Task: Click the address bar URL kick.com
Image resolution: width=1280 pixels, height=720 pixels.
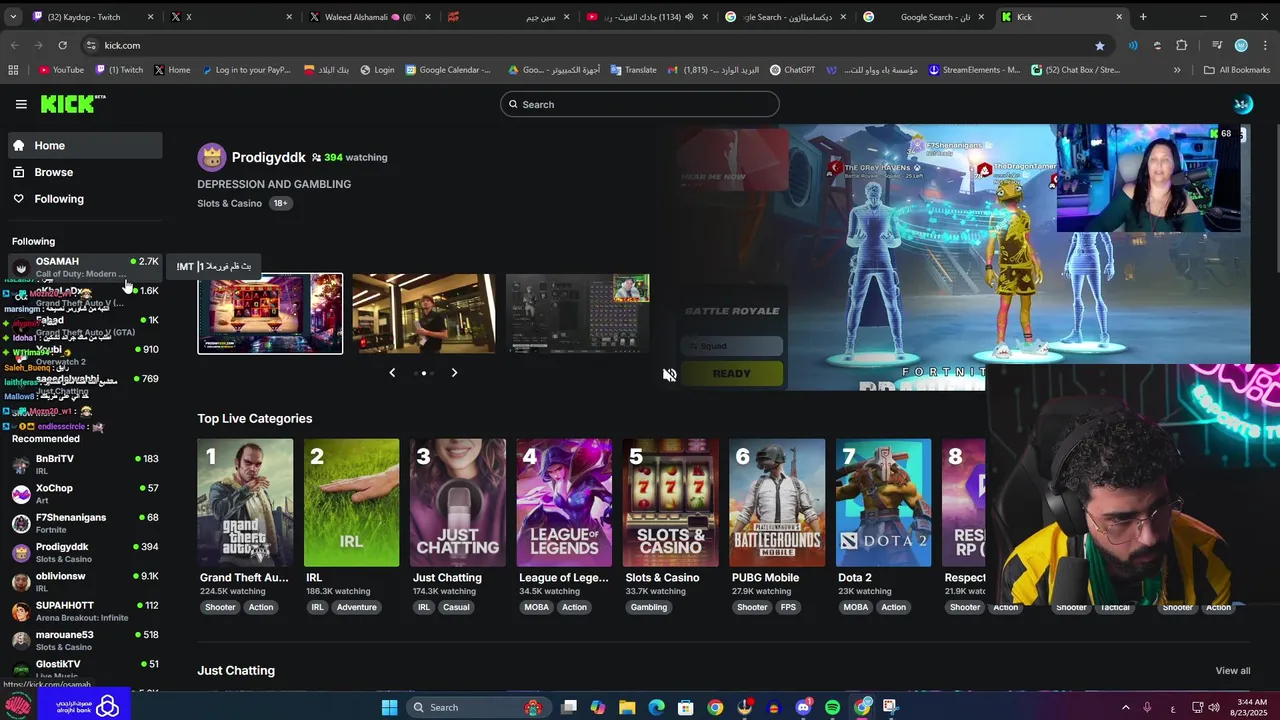Action: (x=122, y=45)
